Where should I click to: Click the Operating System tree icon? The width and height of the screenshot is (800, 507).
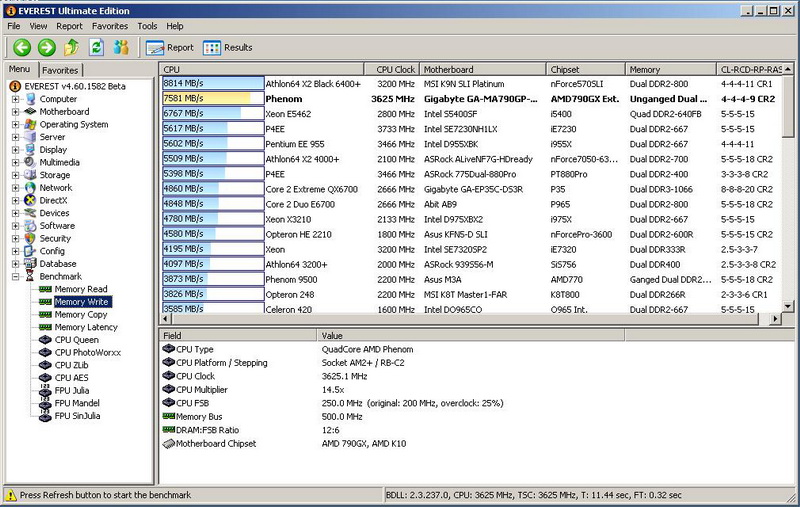tap(31, 124)
